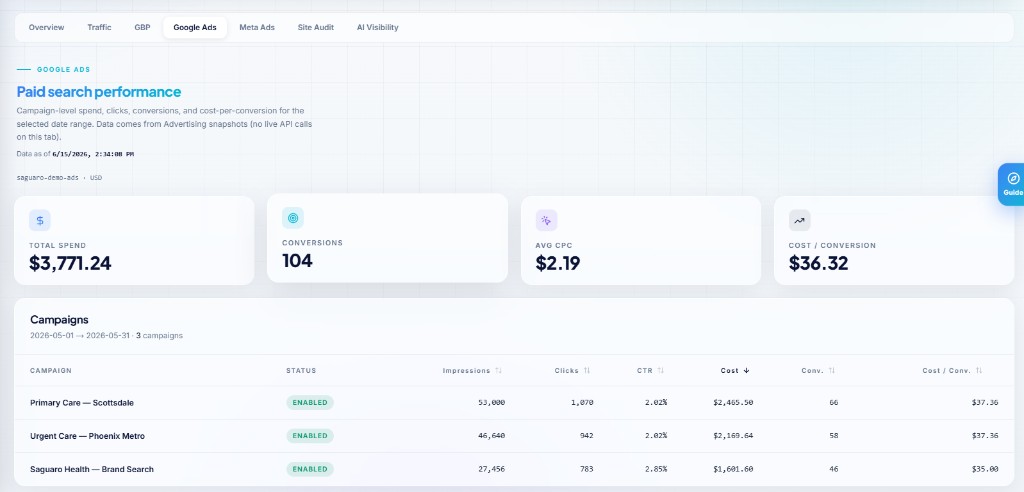Click the 783 clicks cell
The width and height of the screenshot is (1024, 492).
586,469
